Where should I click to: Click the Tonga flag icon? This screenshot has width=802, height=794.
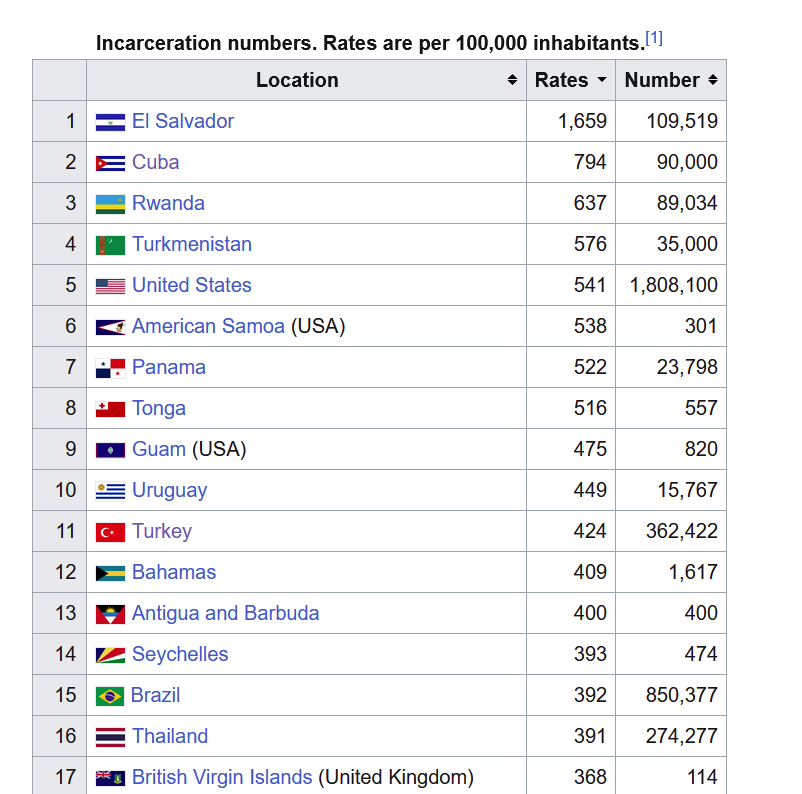tap(110, 409)
